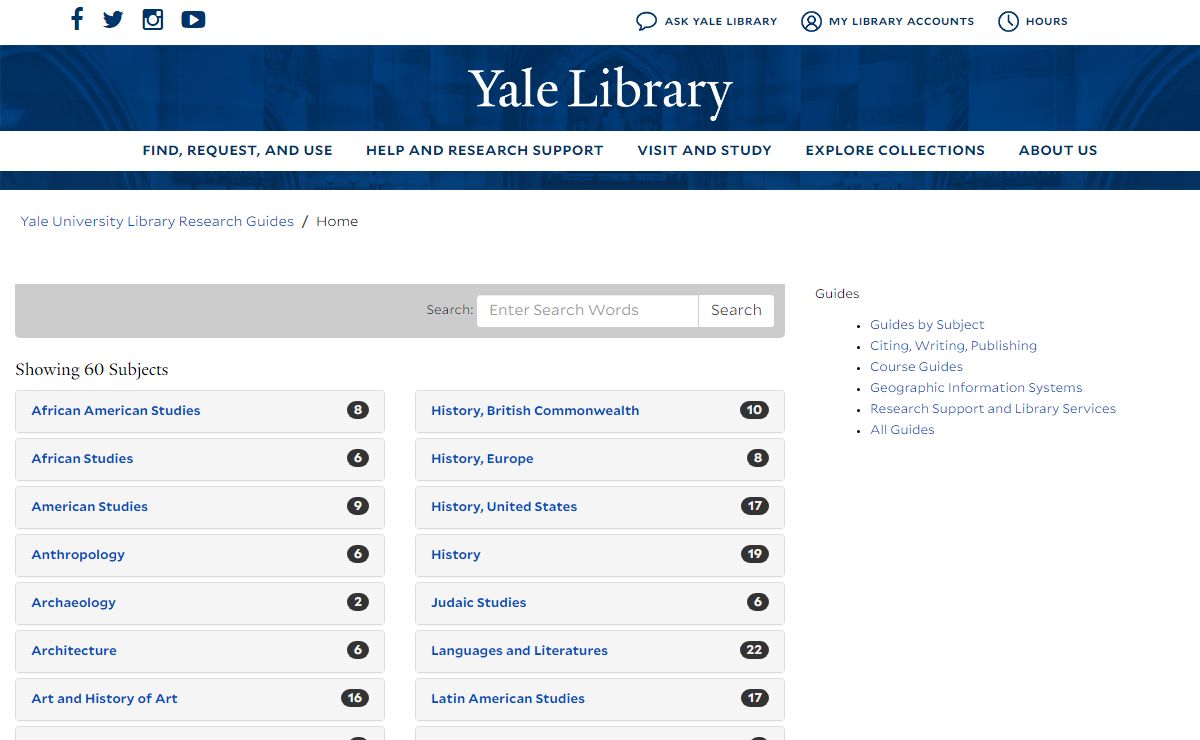The width and height of the screenshot is (1200, 740).
Task: Expand the Anthropology subject
Action: (200, 555)
